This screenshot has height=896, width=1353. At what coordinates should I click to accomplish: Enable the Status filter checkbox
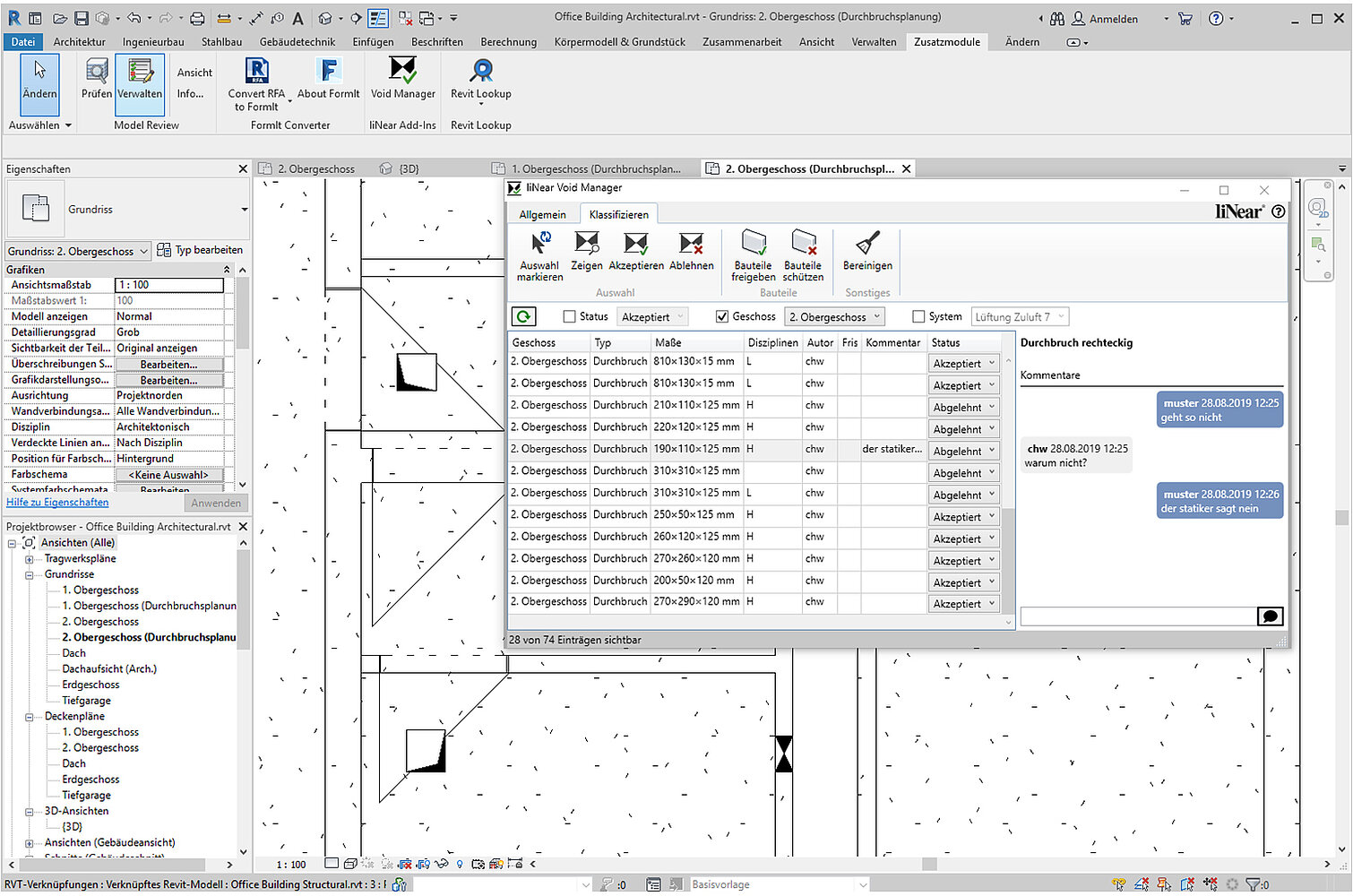click(569, 316)
